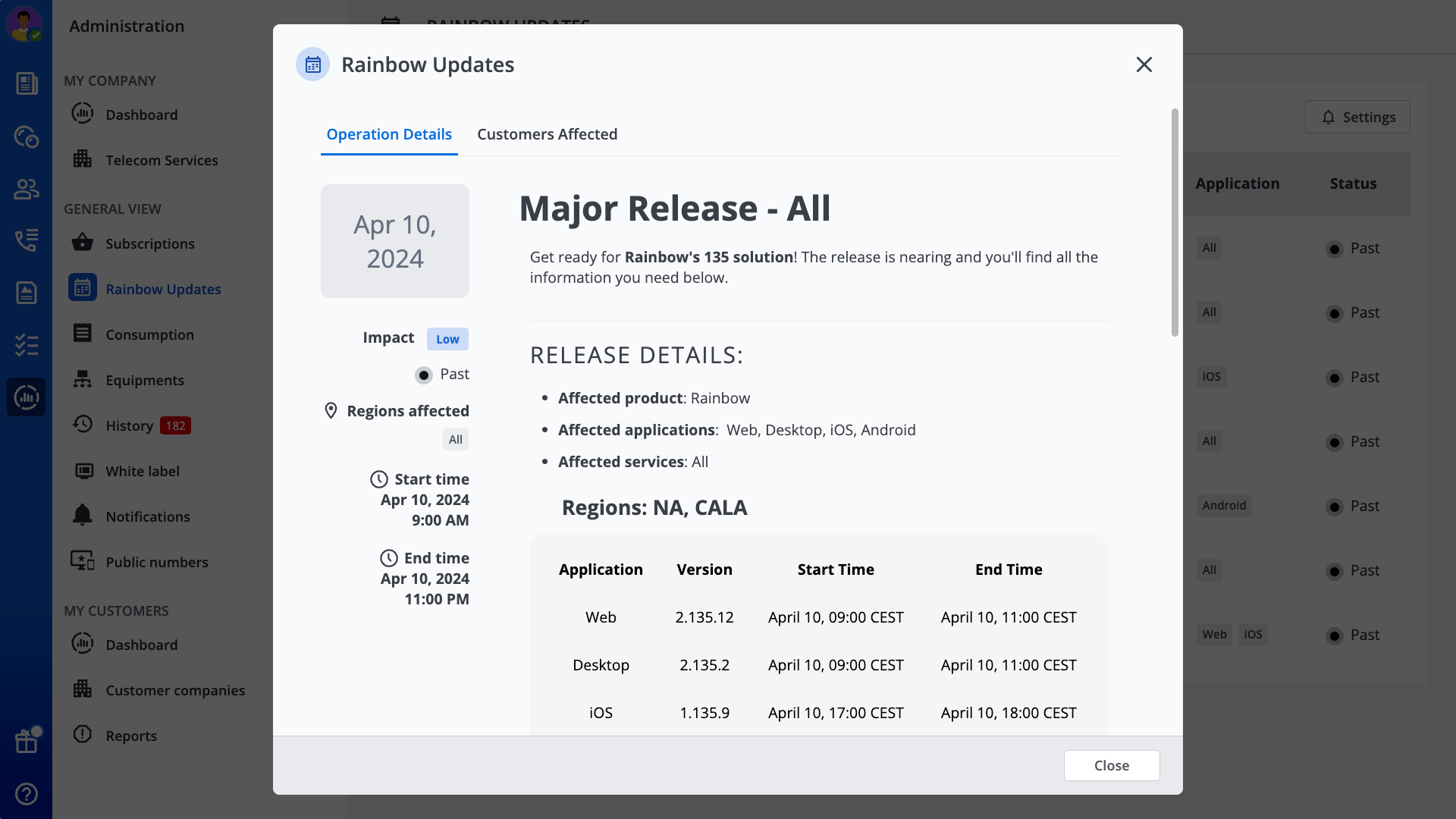Image resolution: width=1456 pixels, height=819 pixels.
Task: Click the Android tag in background table
Action: (1224, 506)
